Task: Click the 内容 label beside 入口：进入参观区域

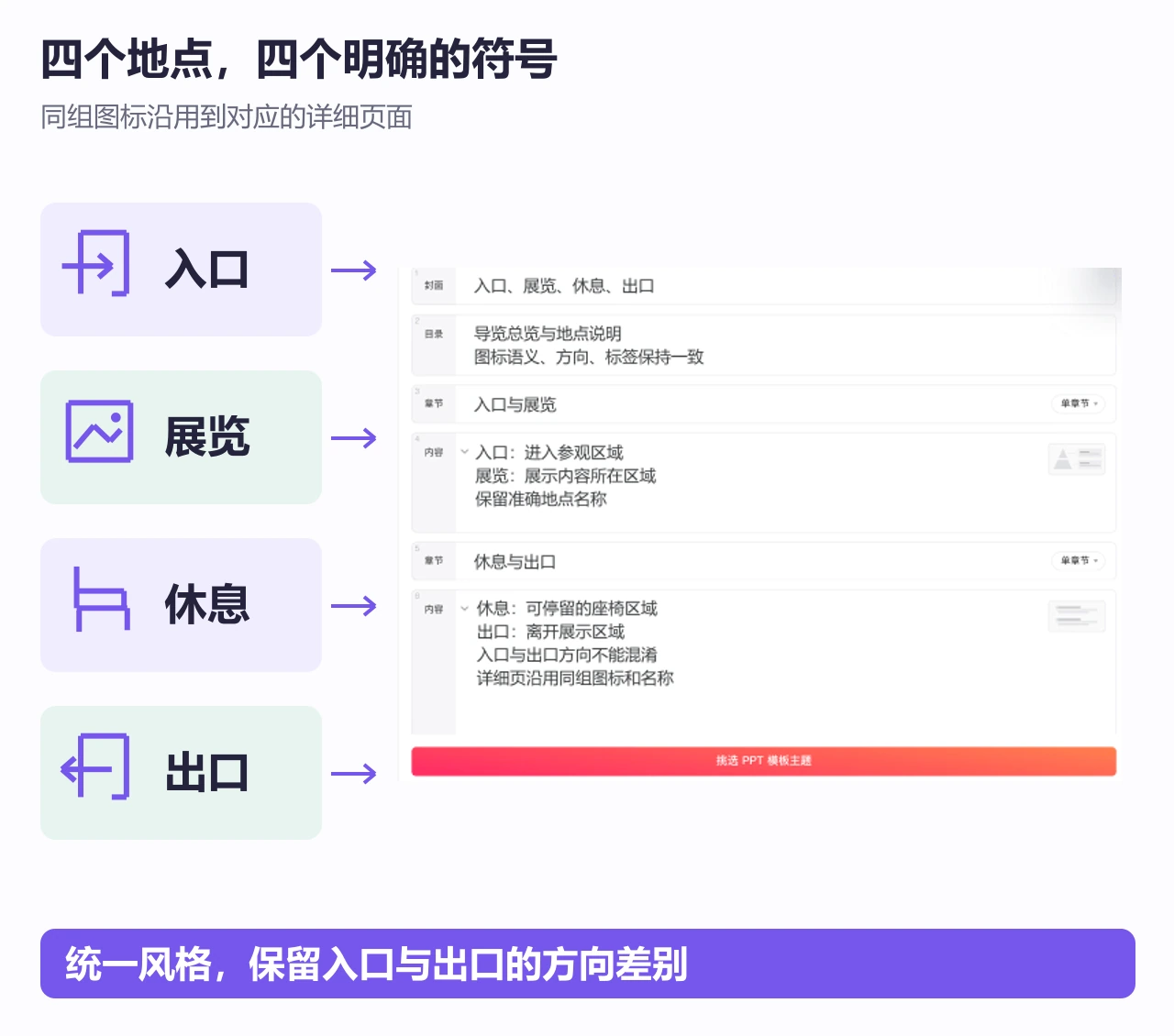Action: [x=434, y=452]
